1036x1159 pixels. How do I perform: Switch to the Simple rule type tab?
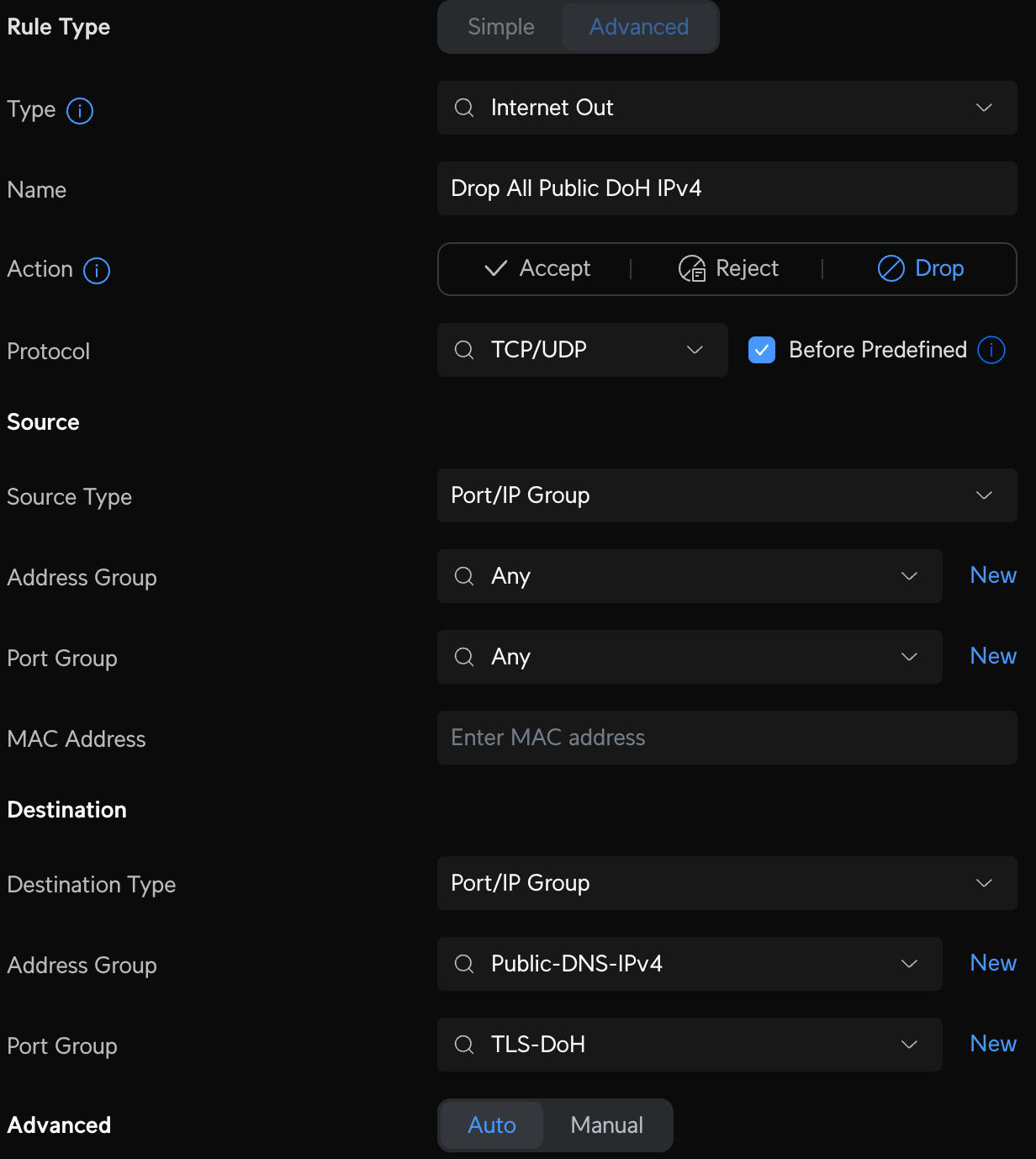[501, 27]
